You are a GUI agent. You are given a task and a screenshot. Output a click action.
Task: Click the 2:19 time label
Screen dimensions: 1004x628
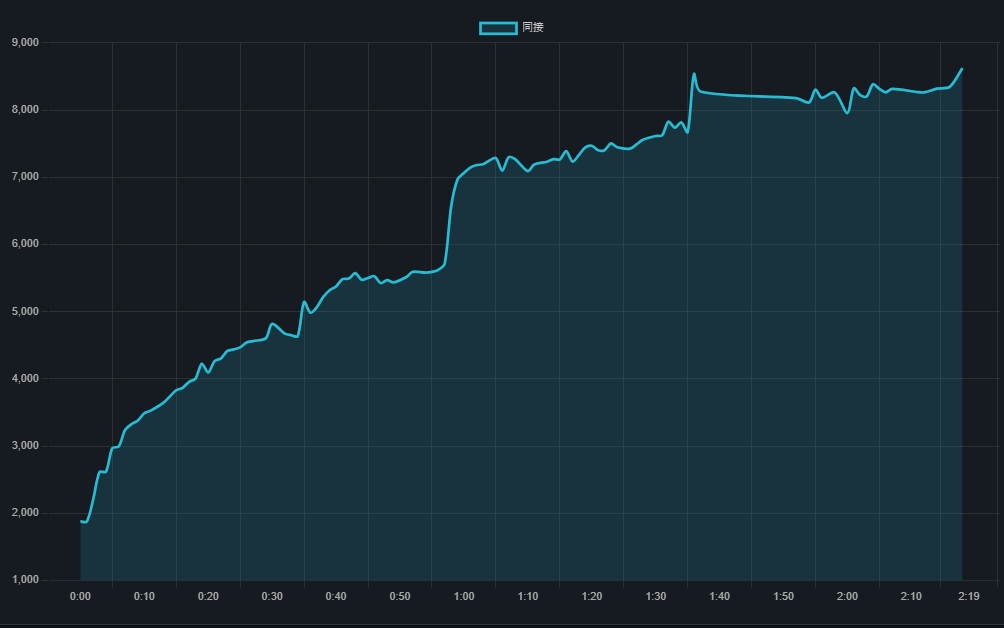[969, 597]
